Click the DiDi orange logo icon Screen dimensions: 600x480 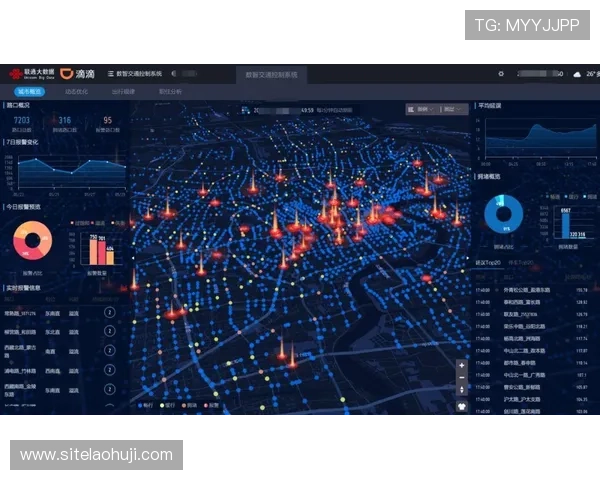(67, 73)
